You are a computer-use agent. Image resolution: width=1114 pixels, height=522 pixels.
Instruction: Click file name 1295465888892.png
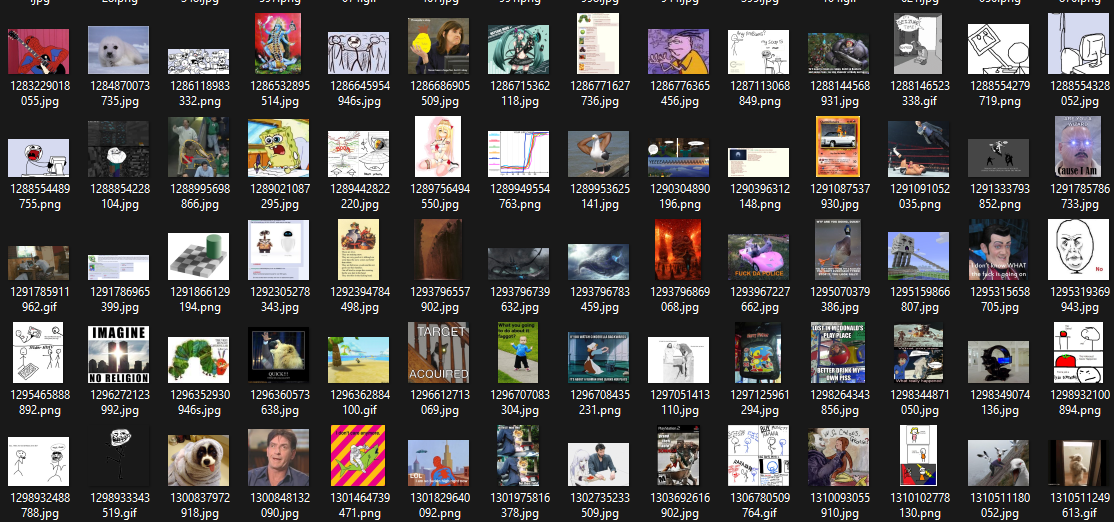38,403
